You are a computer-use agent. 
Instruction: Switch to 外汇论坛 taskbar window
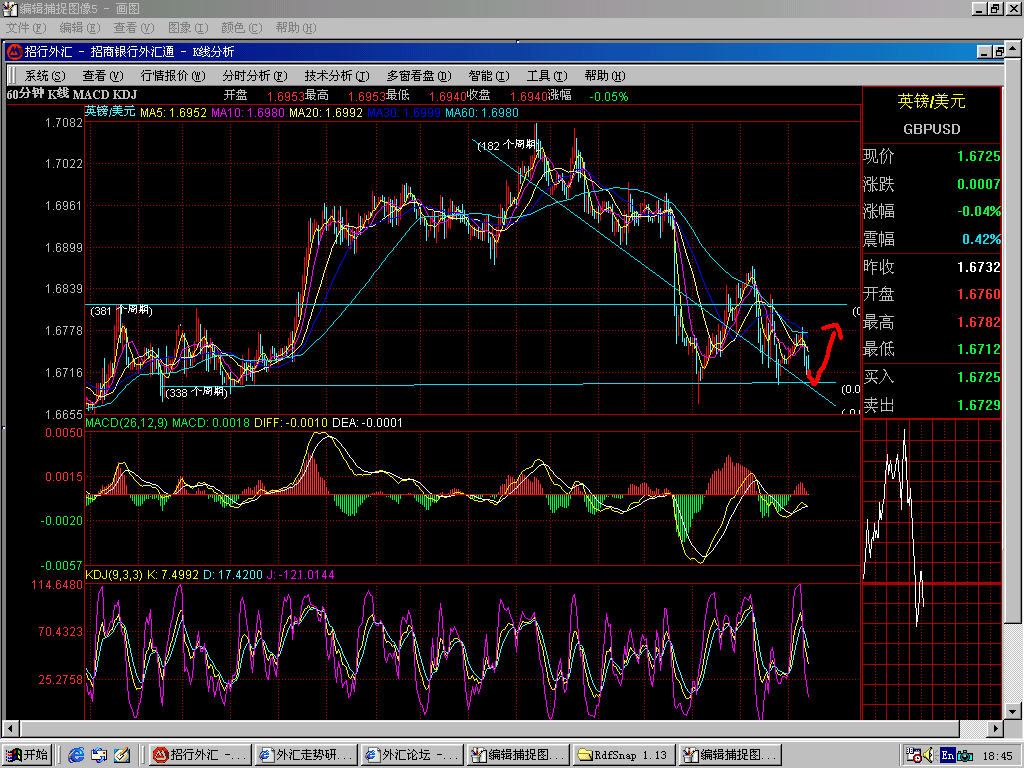pyautogui.click(x=410, y=755)
